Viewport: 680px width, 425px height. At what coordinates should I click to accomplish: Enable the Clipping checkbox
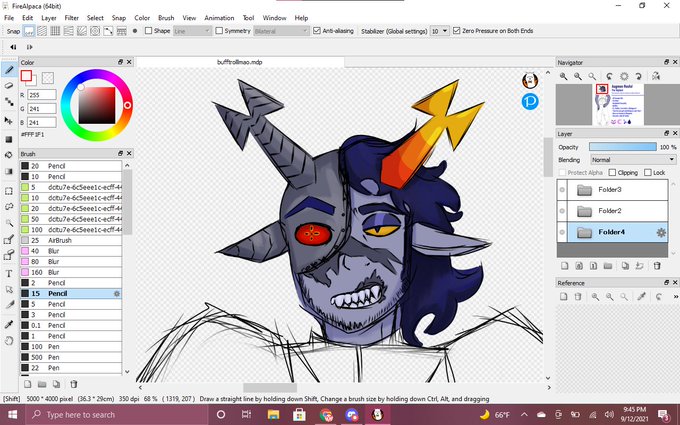point(612,173)
